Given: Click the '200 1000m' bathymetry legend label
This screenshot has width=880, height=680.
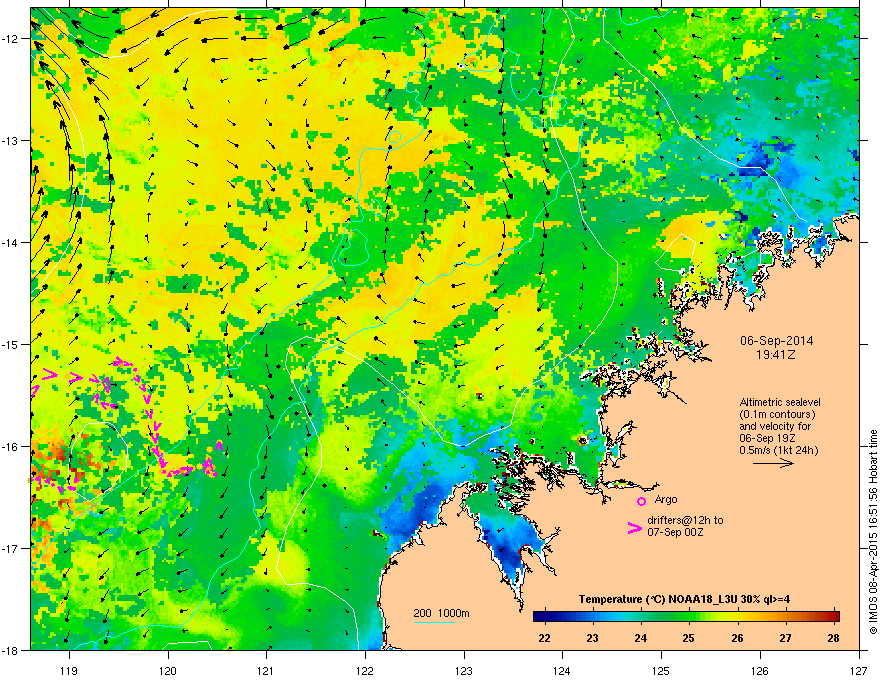Looking at the screenshot, I should pyautogui.click(x=441, y=613).
